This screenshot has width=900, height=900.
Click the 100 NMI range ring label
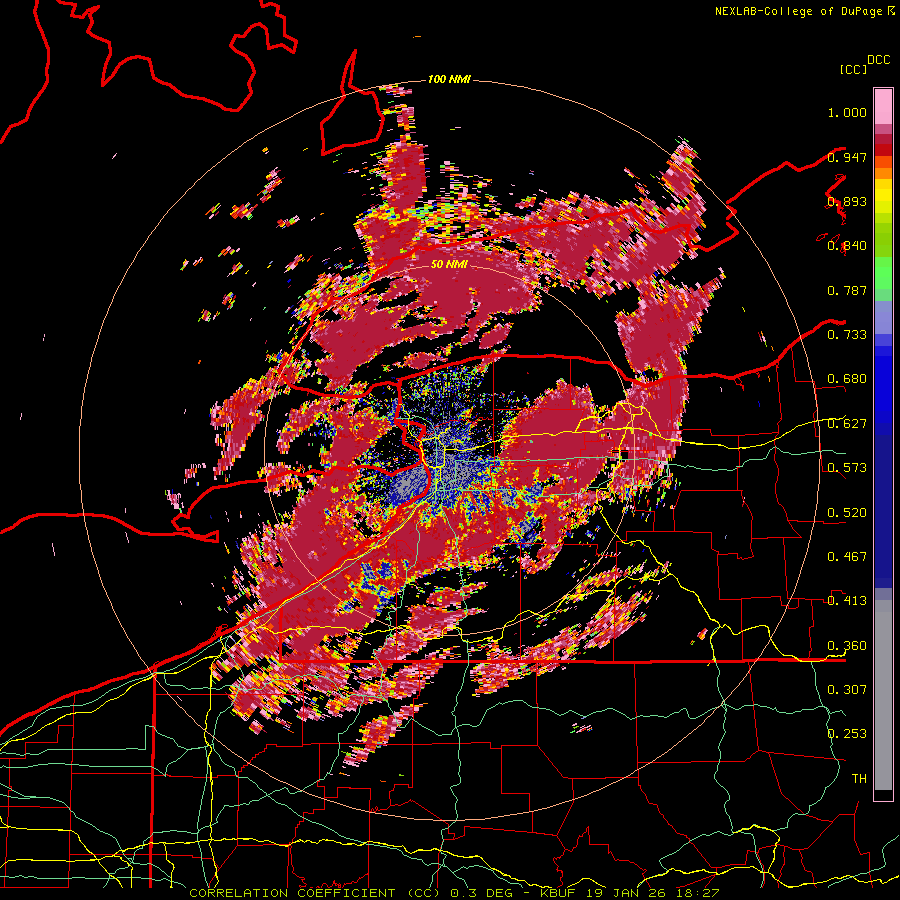pos(449,79)
